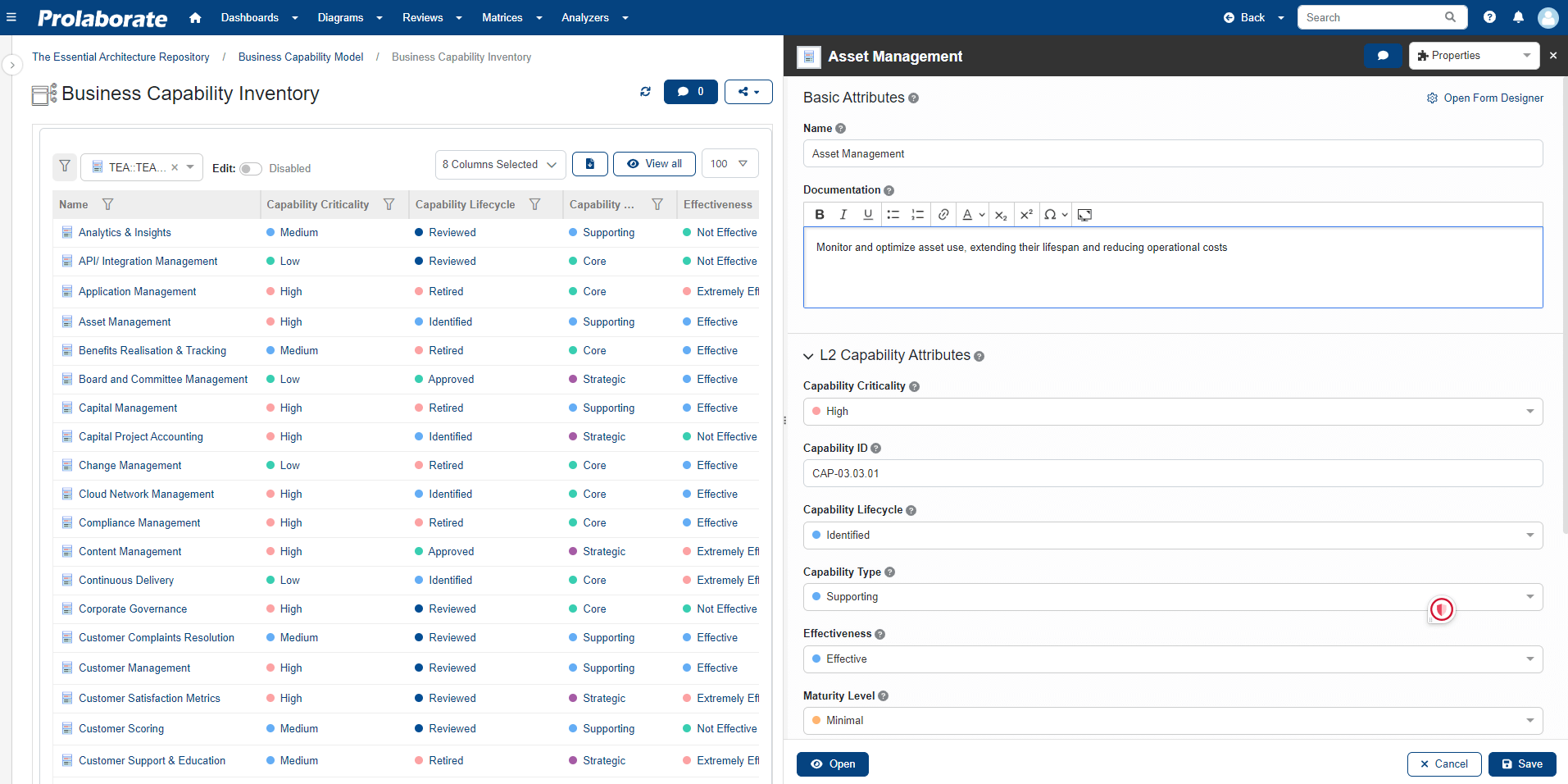Open special characters omega dropdown
Screen dimensions: 1568x784
pos(1056,215)
